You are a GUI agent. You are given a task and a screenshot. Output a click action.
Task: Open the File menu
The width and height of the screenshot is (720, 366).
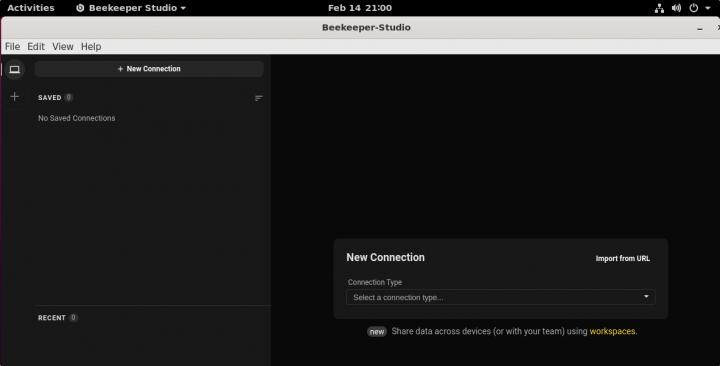pyautogui.click(x=12, y=46)
